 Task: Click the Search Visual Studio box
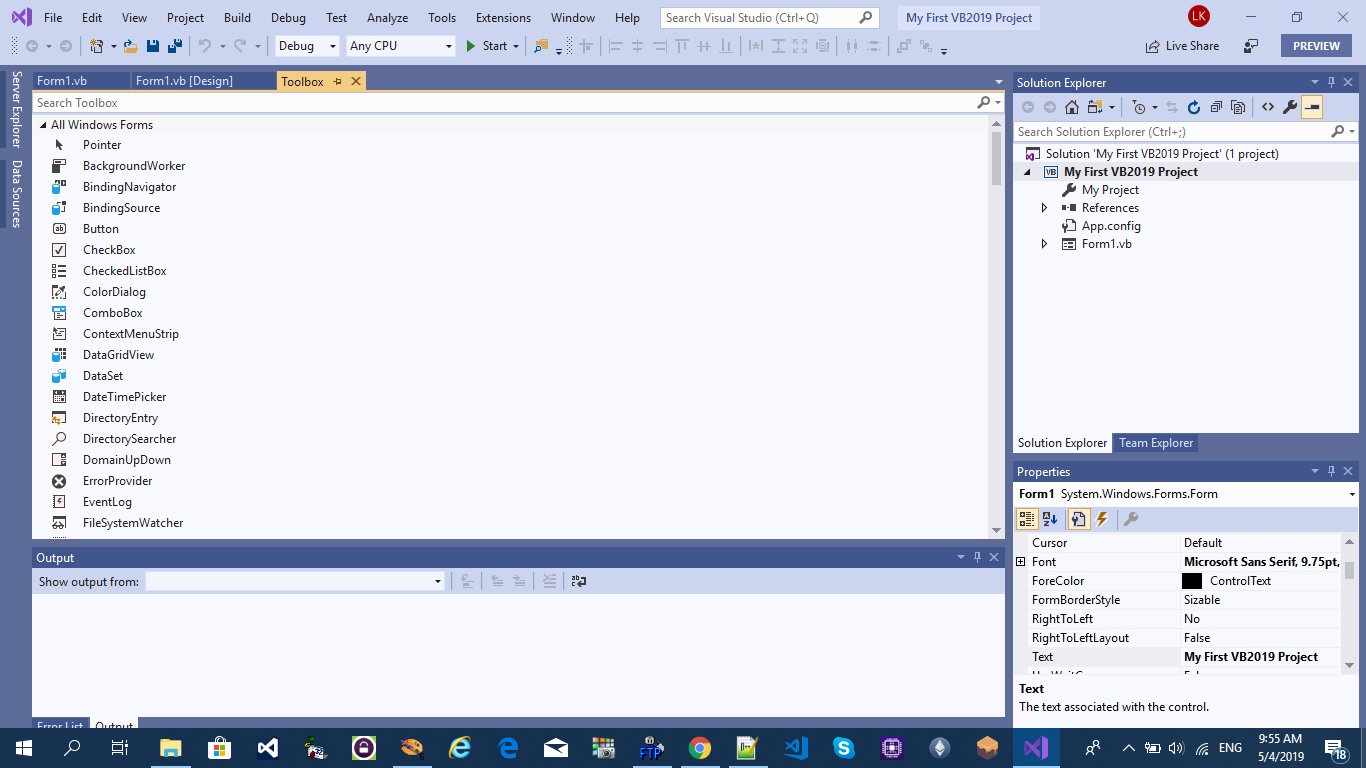pyautogui.click(x=769, y=18)
